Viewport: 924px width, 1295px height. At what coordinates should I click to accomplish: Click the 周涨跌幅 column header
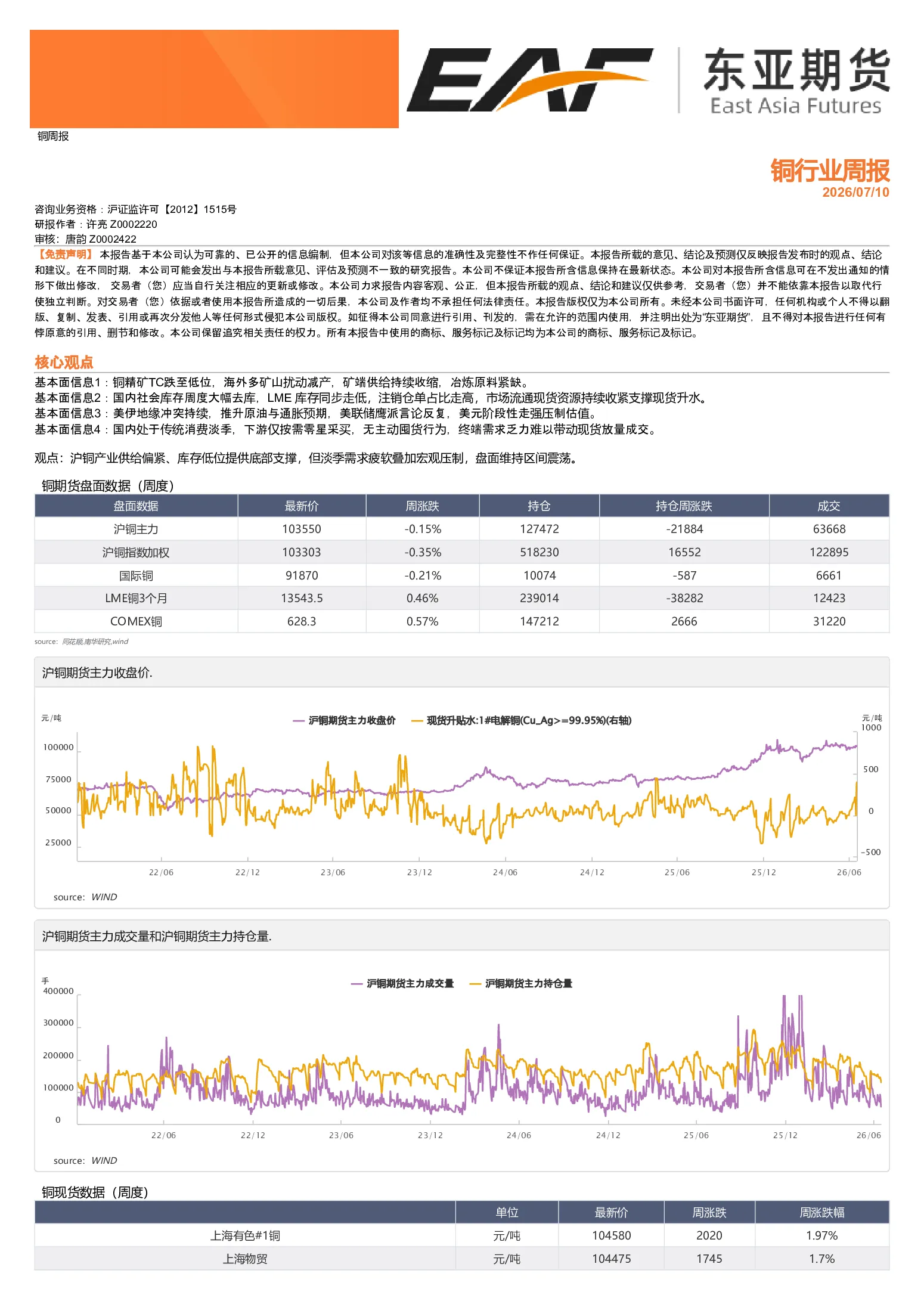822,1213
